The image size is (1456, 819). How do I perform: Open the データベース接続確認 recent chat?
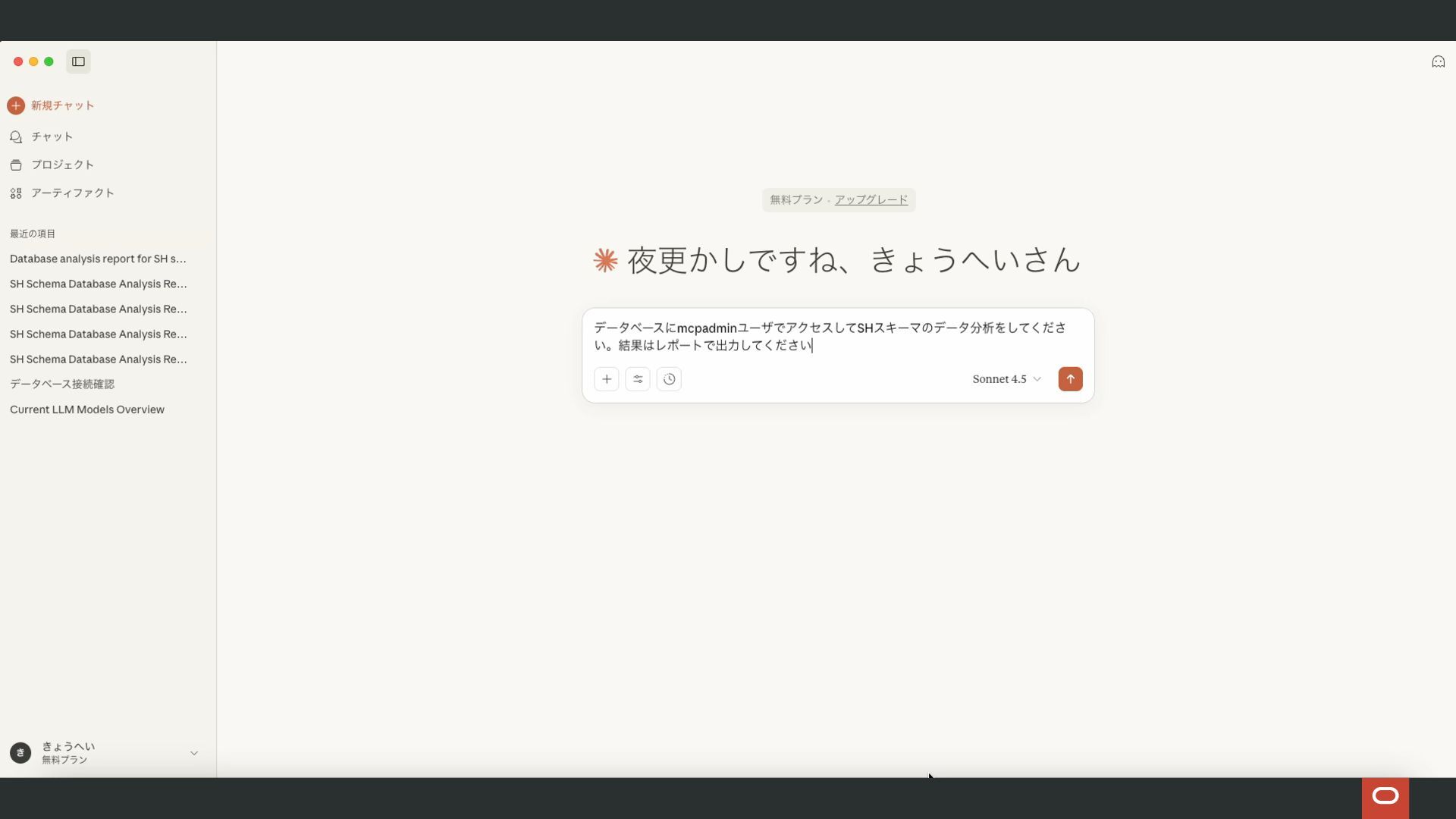click(62, 384)
